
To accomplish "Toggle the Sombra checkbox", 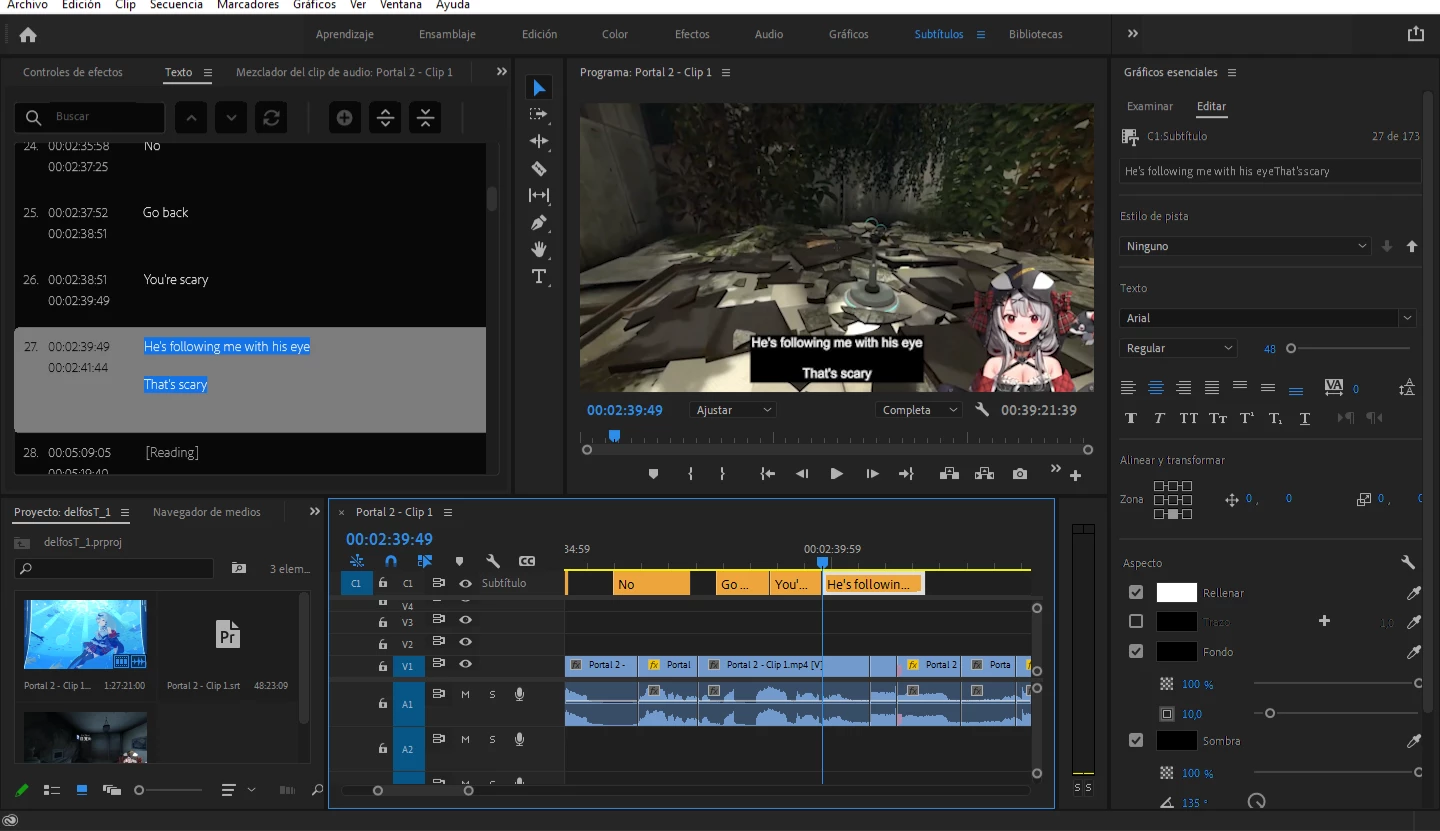I will (x=1136, y=741).
